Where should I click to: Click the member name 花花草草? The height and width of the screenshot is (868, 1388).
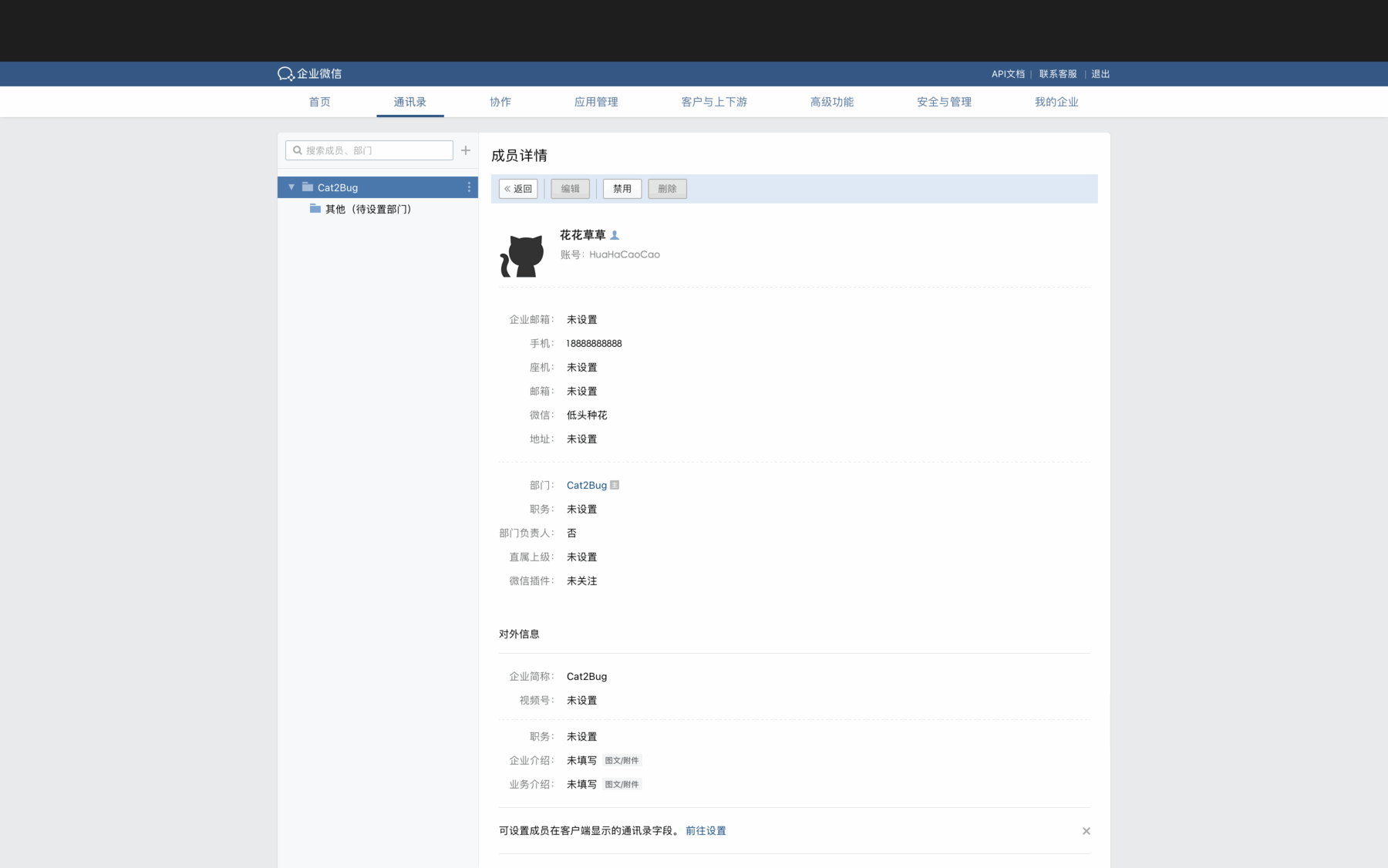(583, 235)
